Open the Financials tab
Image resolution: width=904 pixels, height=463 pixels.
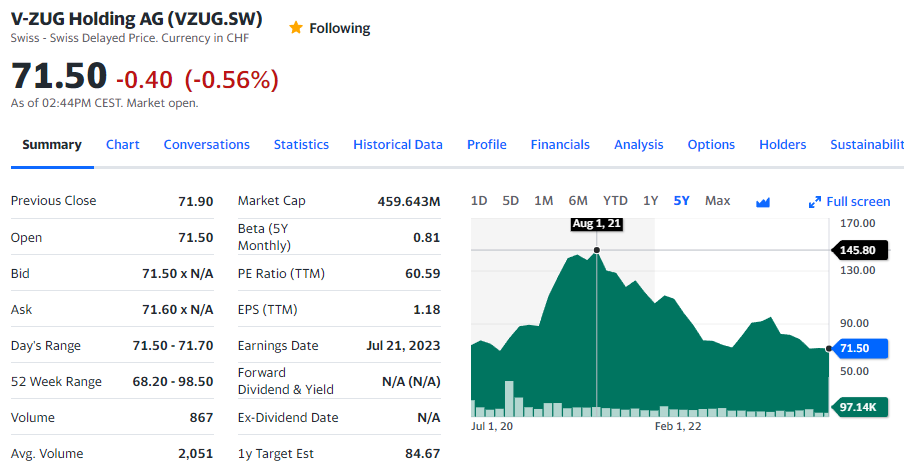click(x=560, y=145)
